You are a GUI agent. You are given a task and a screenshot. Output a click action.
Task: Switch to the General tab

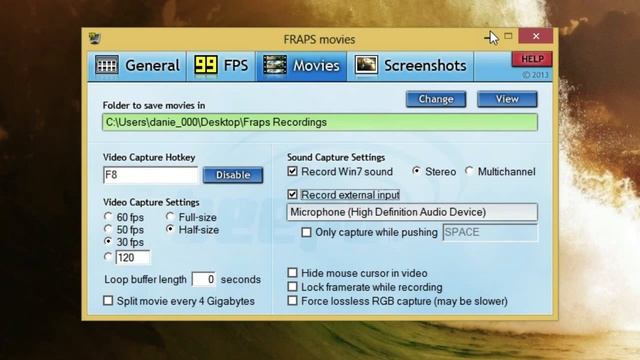pyautogui.click(x=137, y=66)
